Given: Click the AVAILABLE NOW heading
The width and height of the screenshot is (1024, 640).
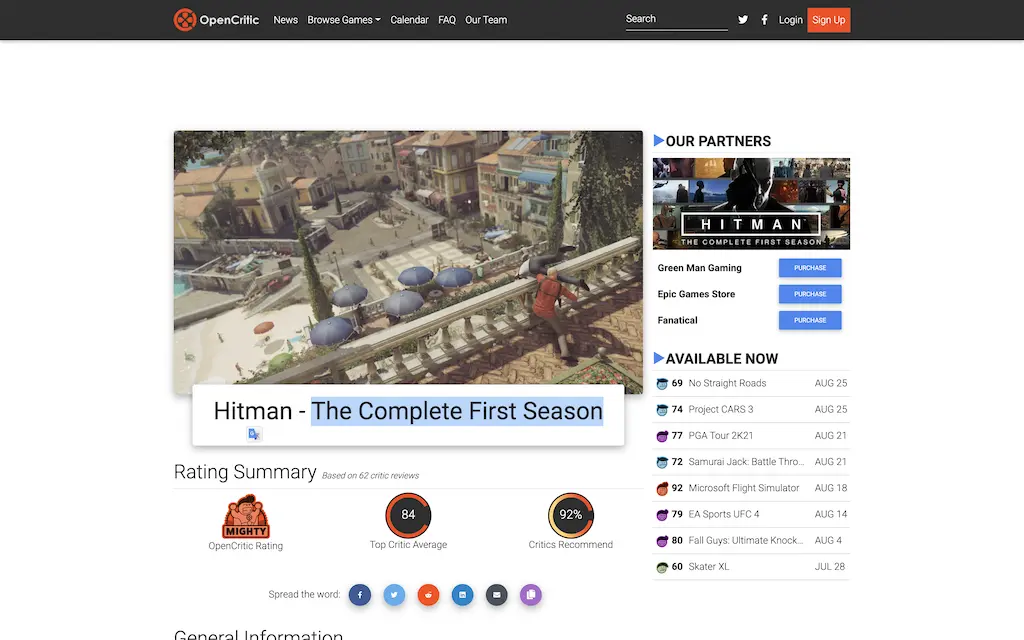Looking at the screenshot, I should (722, 359).
